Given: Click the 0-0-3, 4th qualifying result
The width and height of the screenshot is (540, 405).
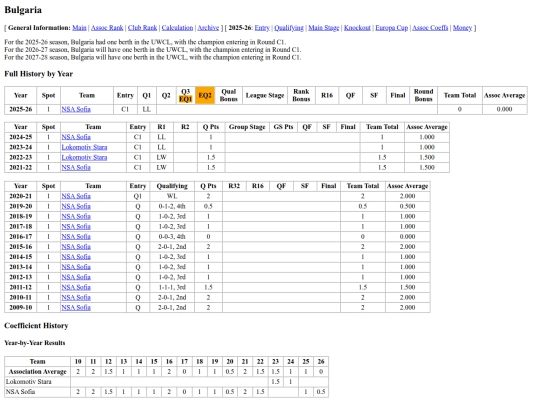Looking at the screenshot, I should pyautogui.click(x=172, y=237).
